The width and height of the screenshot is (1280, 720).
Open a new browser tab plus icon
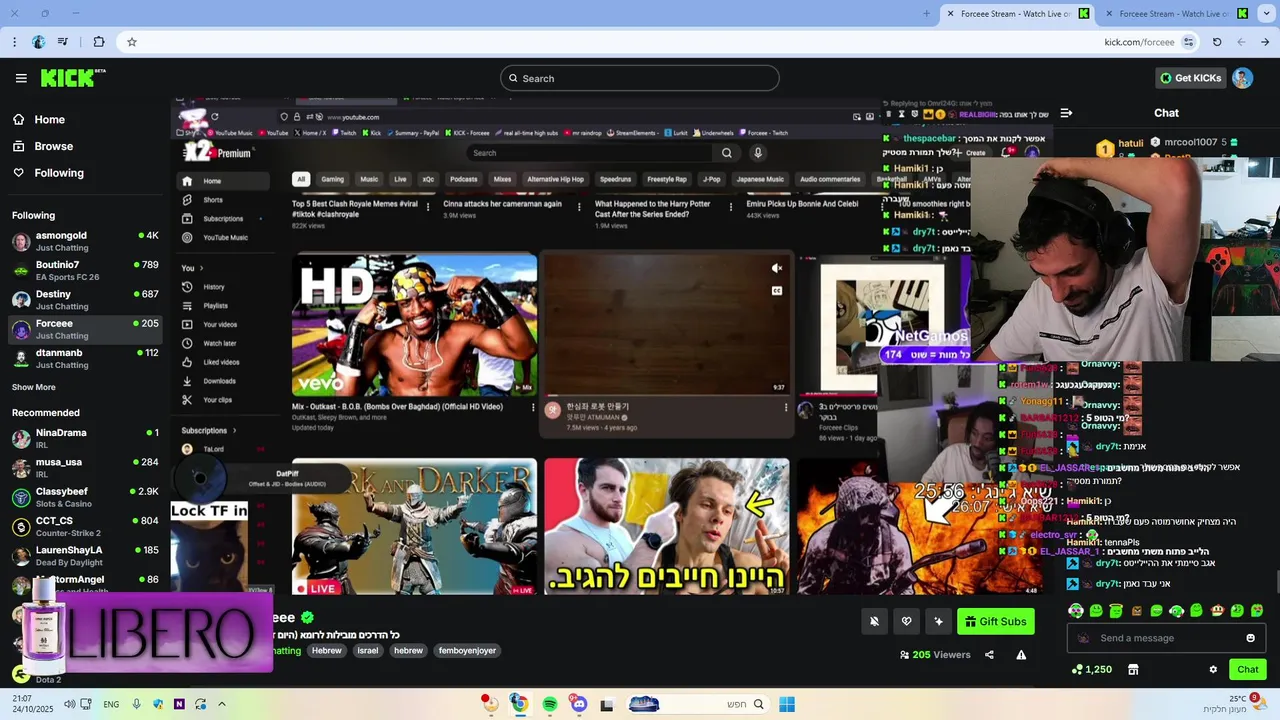926,14
